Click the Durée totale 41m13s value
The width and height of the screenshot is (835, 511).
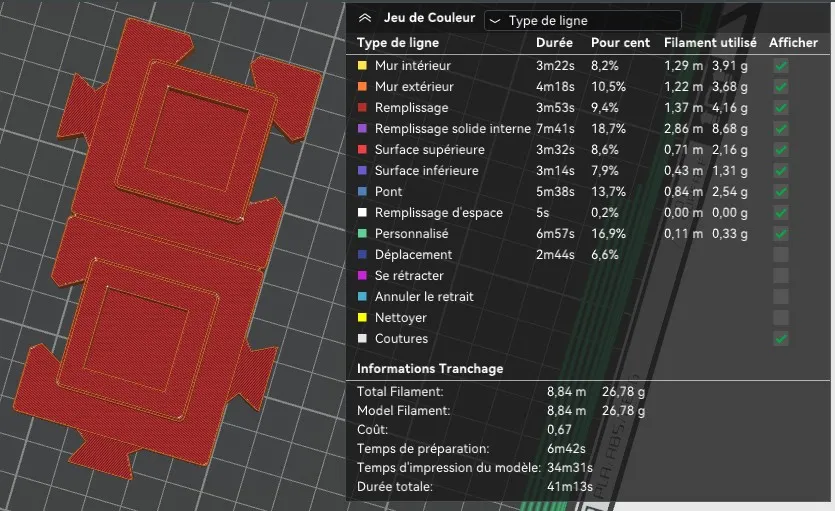point(570,487)
